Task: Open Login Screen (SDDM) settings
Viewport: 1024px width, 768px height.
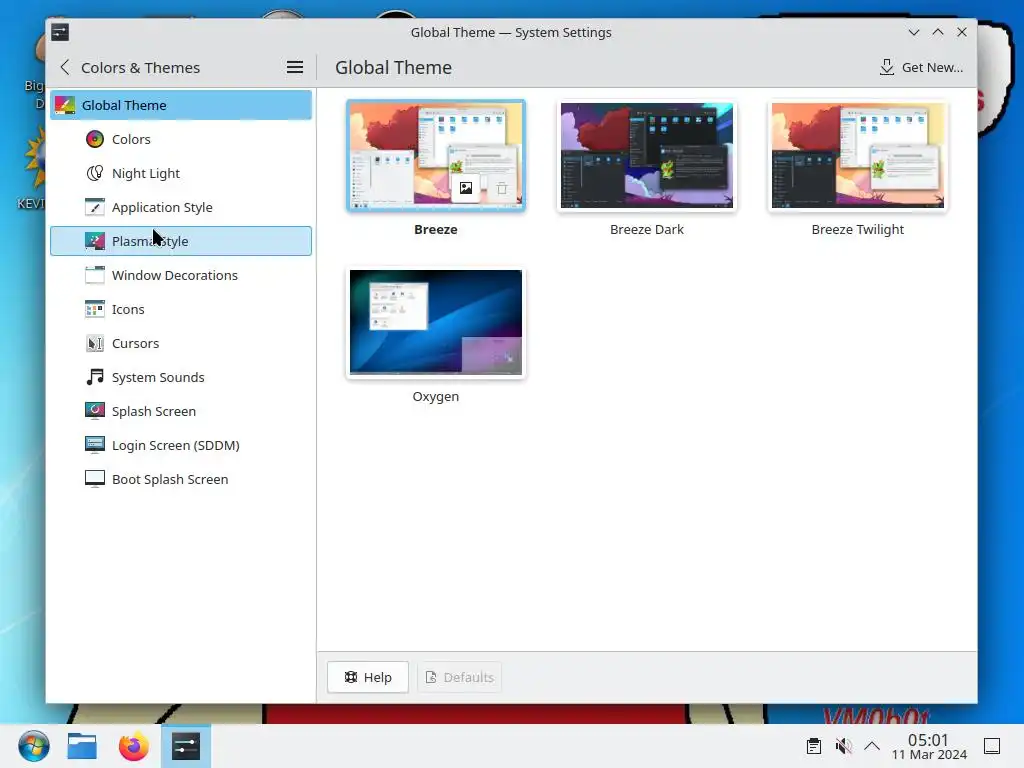Action: coord(181,445)
